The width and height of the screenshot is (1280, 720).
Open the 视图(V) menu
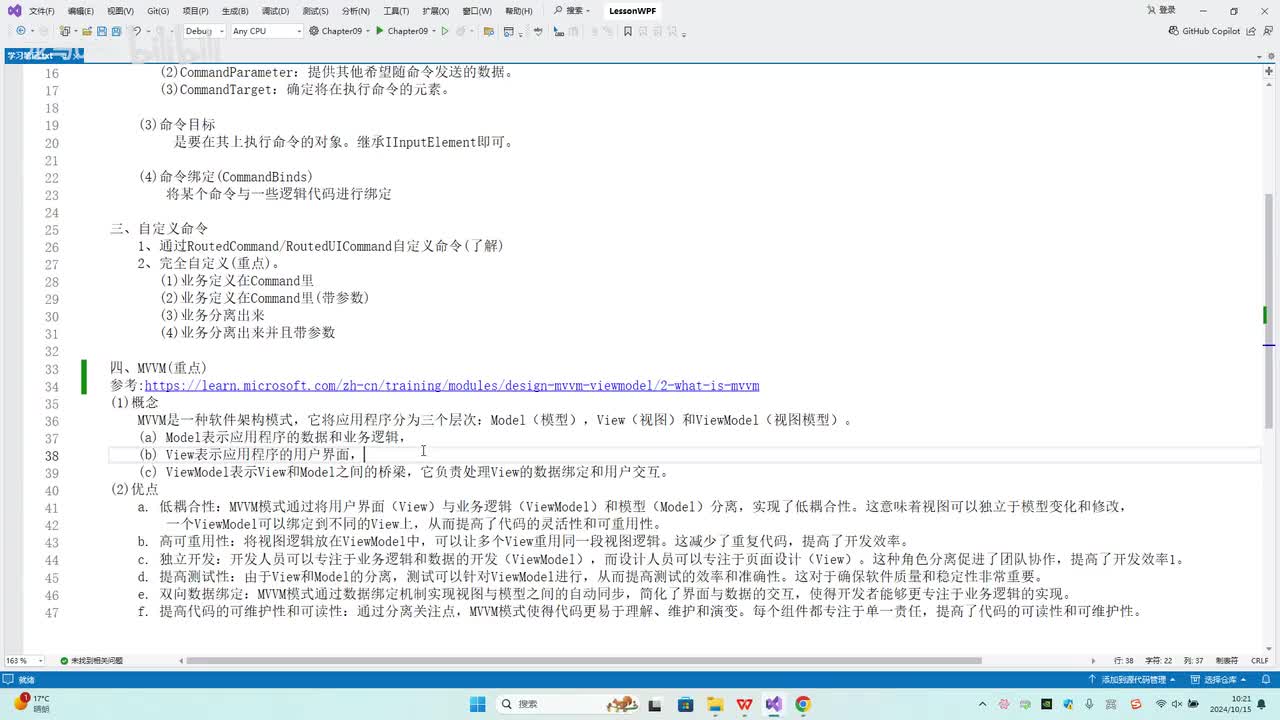tap(120, 11)
